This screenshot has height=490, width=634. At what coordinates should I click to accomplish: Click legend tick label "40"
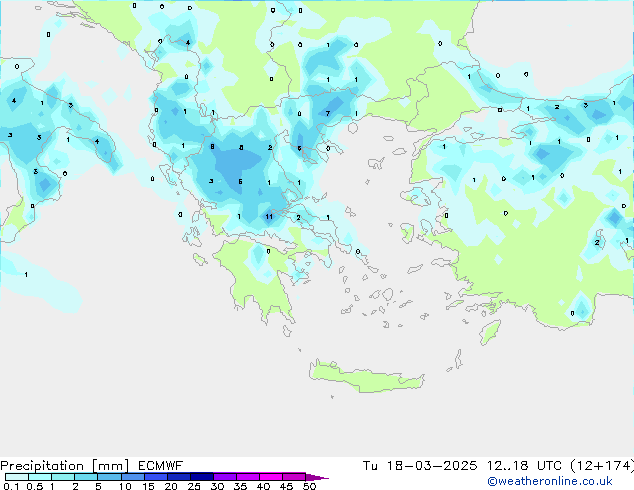coord(264,486)
